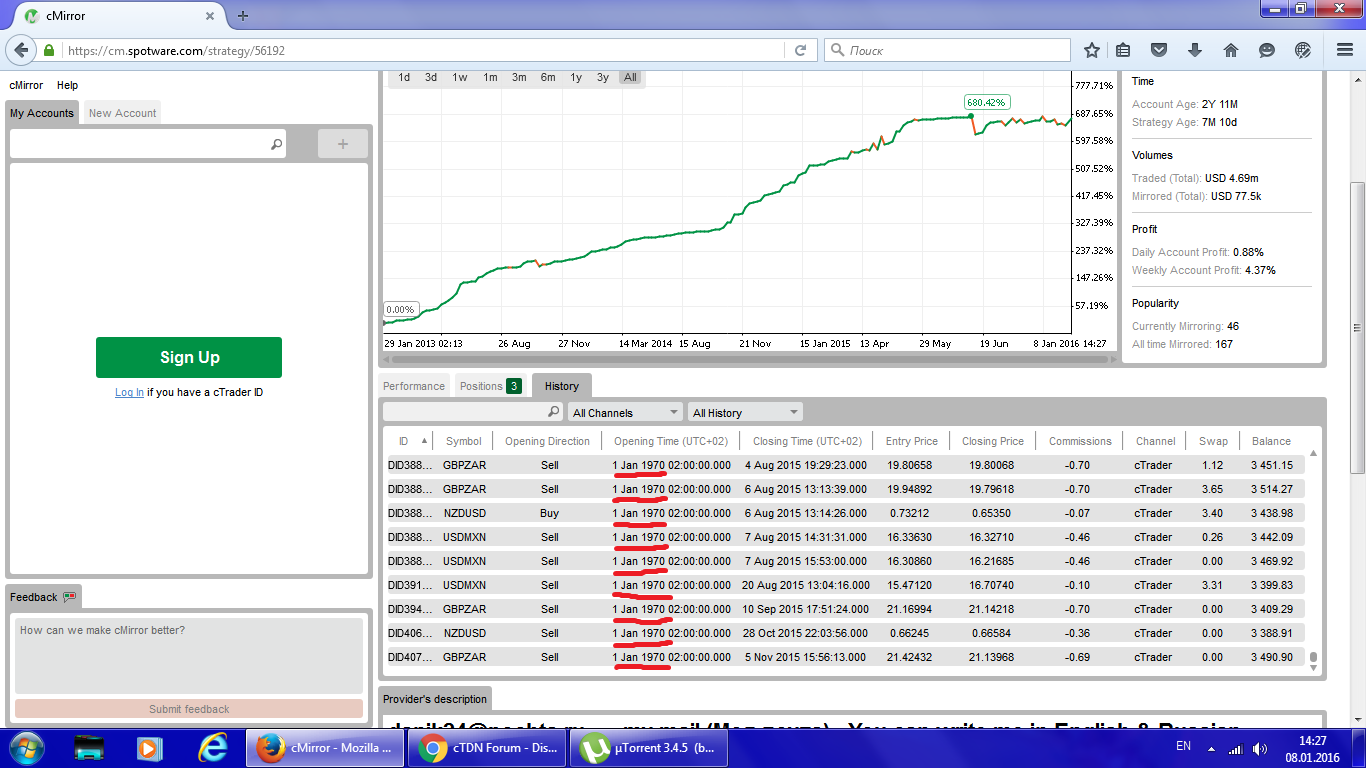Bookmark this page with star icon
Screen dimensions: 1366x768
coord(1092,50)
